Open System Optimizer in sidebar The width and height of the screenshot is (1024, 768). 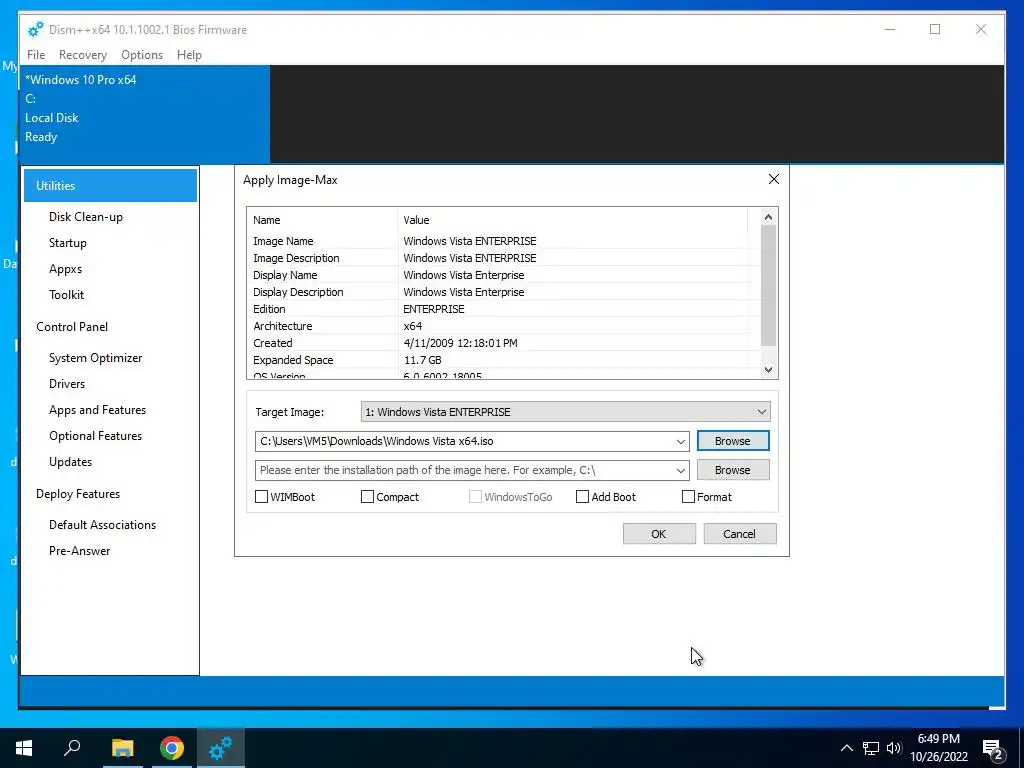click(95, 358)
